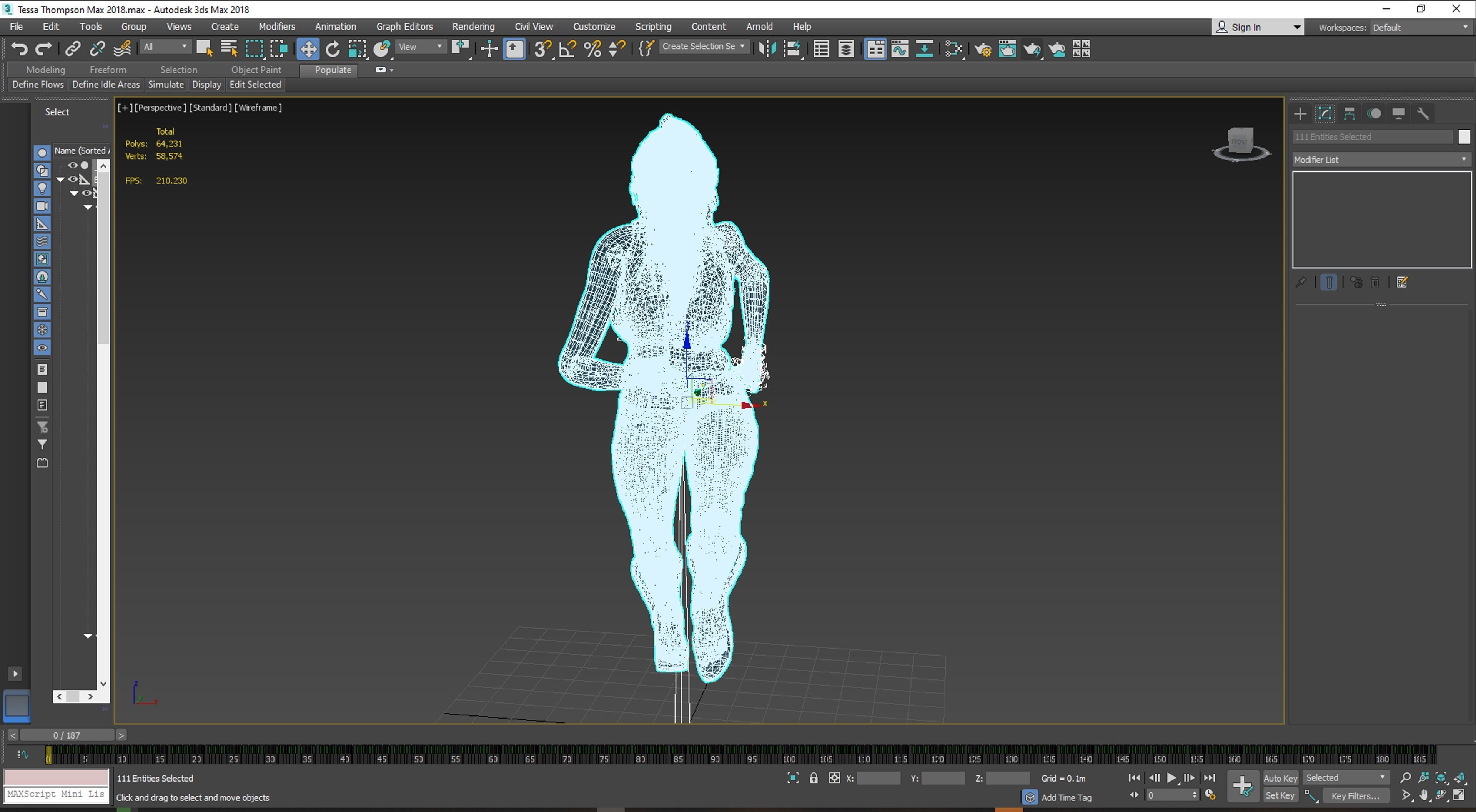Image resolution: width=1476 pixels, height=812 pixels.
Task: Click the Select by Name icon
Action: tap(229, 49)
